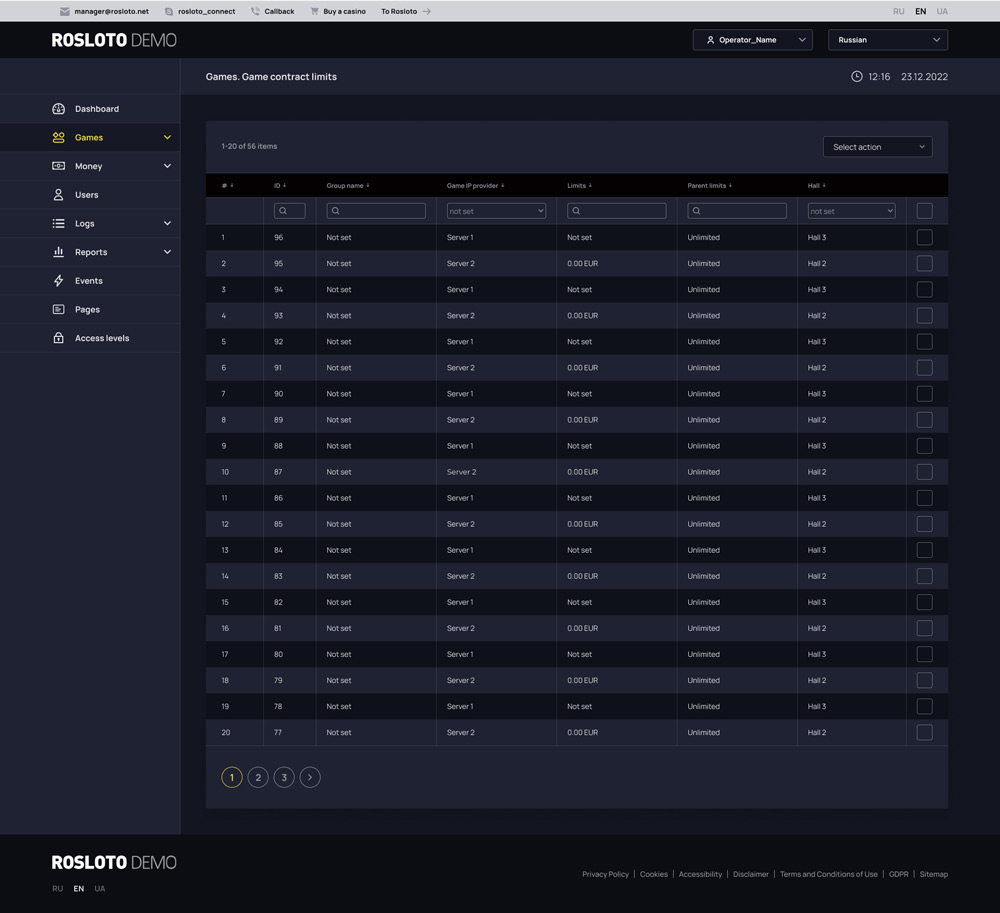Click the Events lightning bolt icon
This screenshot has height=913, width=1000.
point(58,281)
